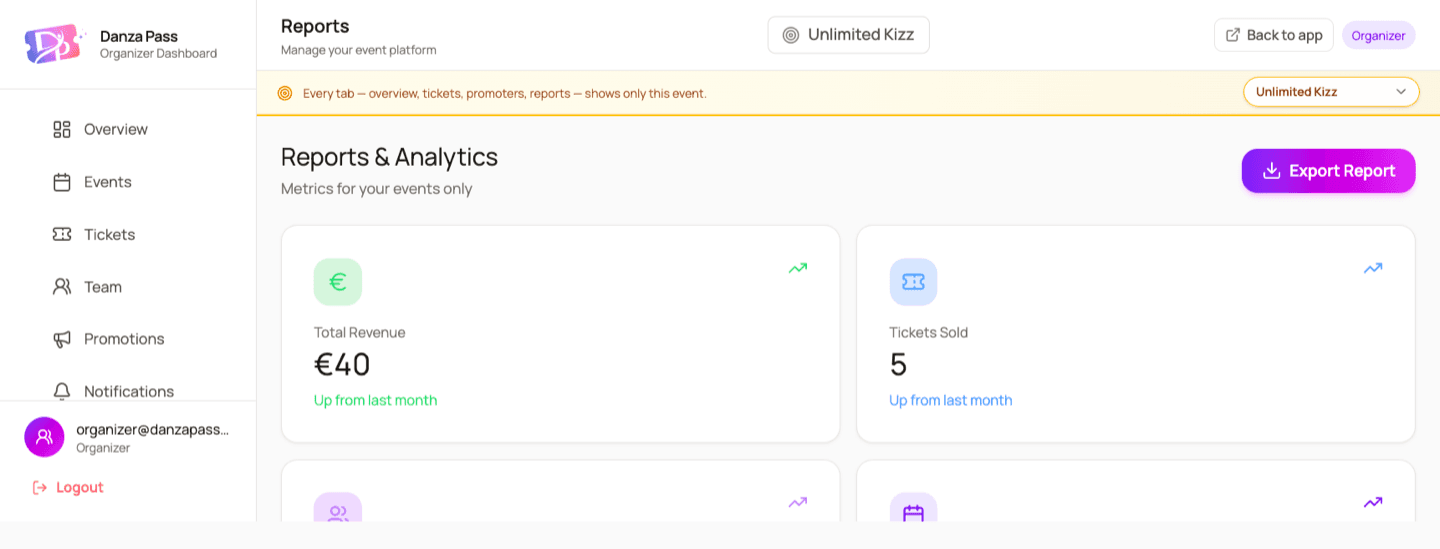The width and height of the screenshot is (1440, 549).
Task: Click the banner message about every tab
Action: (x=505, y=93)
